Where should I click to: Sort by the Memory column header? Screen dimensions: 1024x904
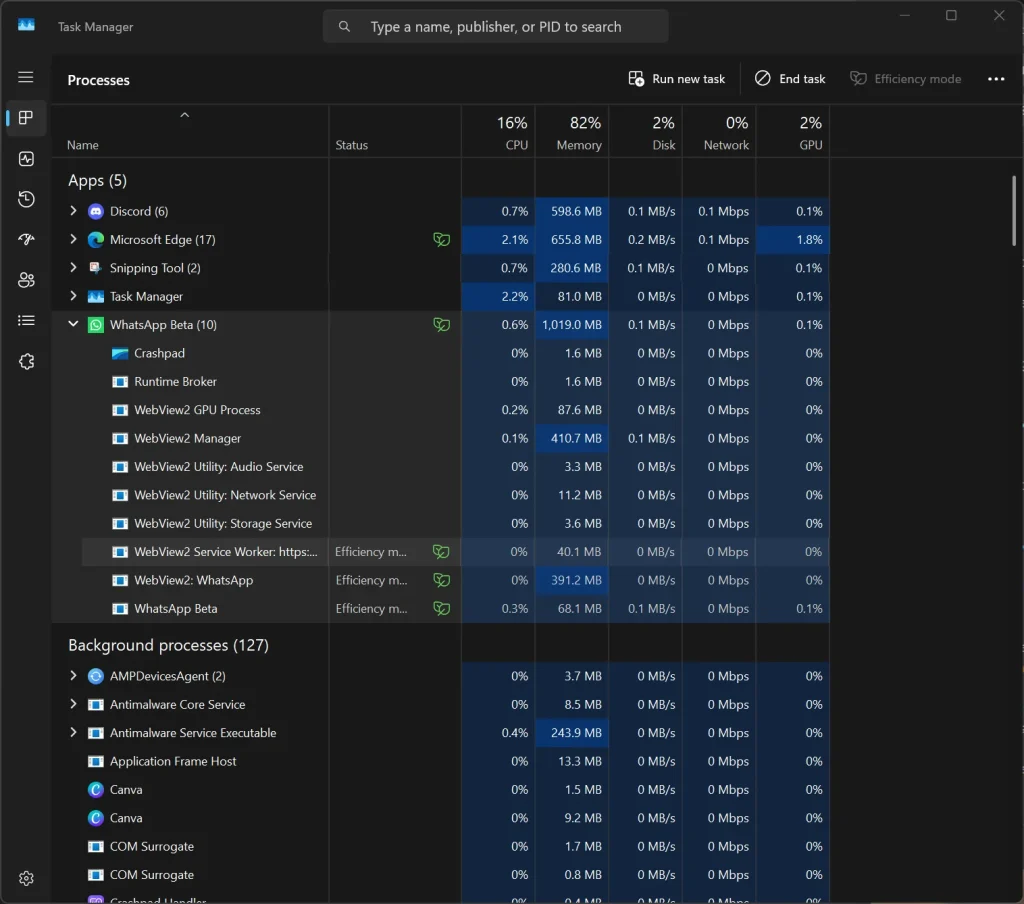(x=572, y=132)
